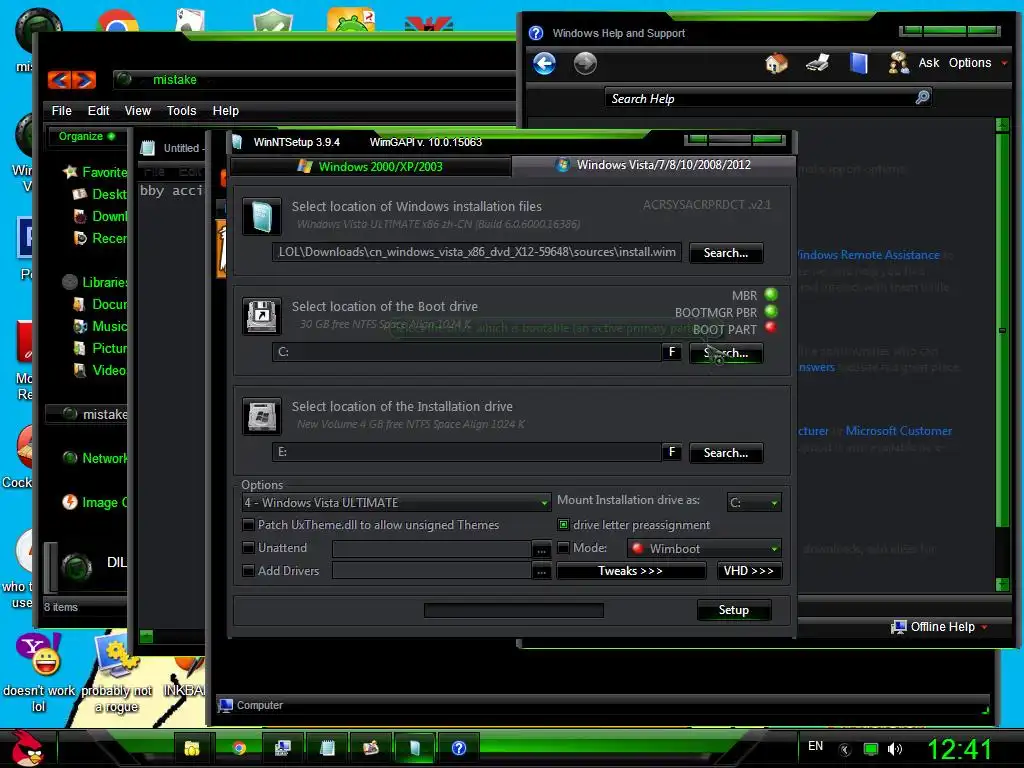Click the Search Help input field
The image size is (1024, 768).
[x=761, y=98]
